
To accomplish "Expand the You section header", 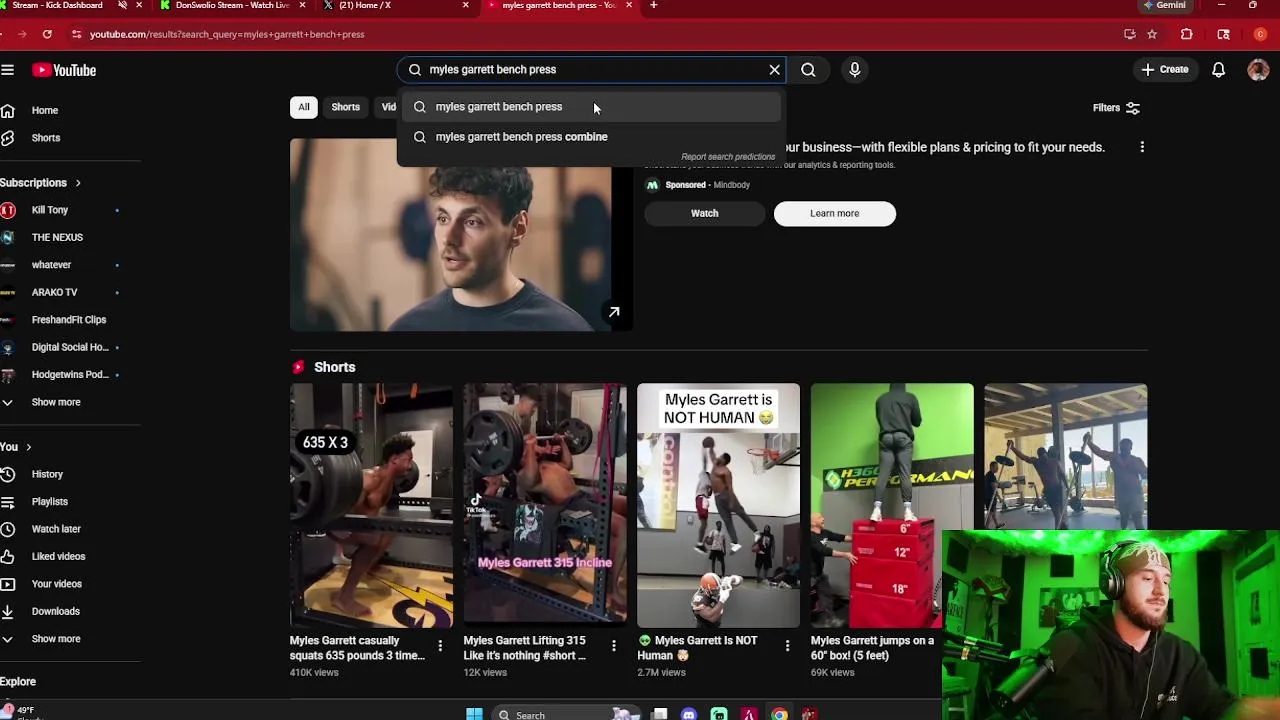I will (x=15, y=447).
